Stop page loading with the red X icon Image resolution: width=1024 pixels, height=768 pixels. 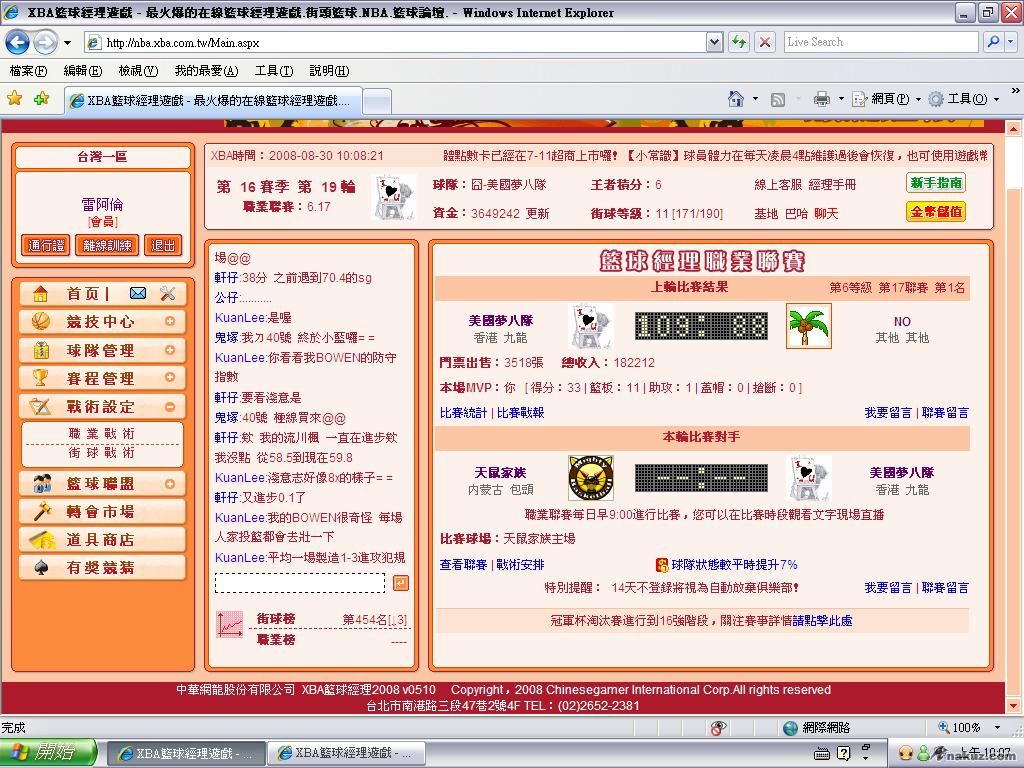click(x=764, y=42)
